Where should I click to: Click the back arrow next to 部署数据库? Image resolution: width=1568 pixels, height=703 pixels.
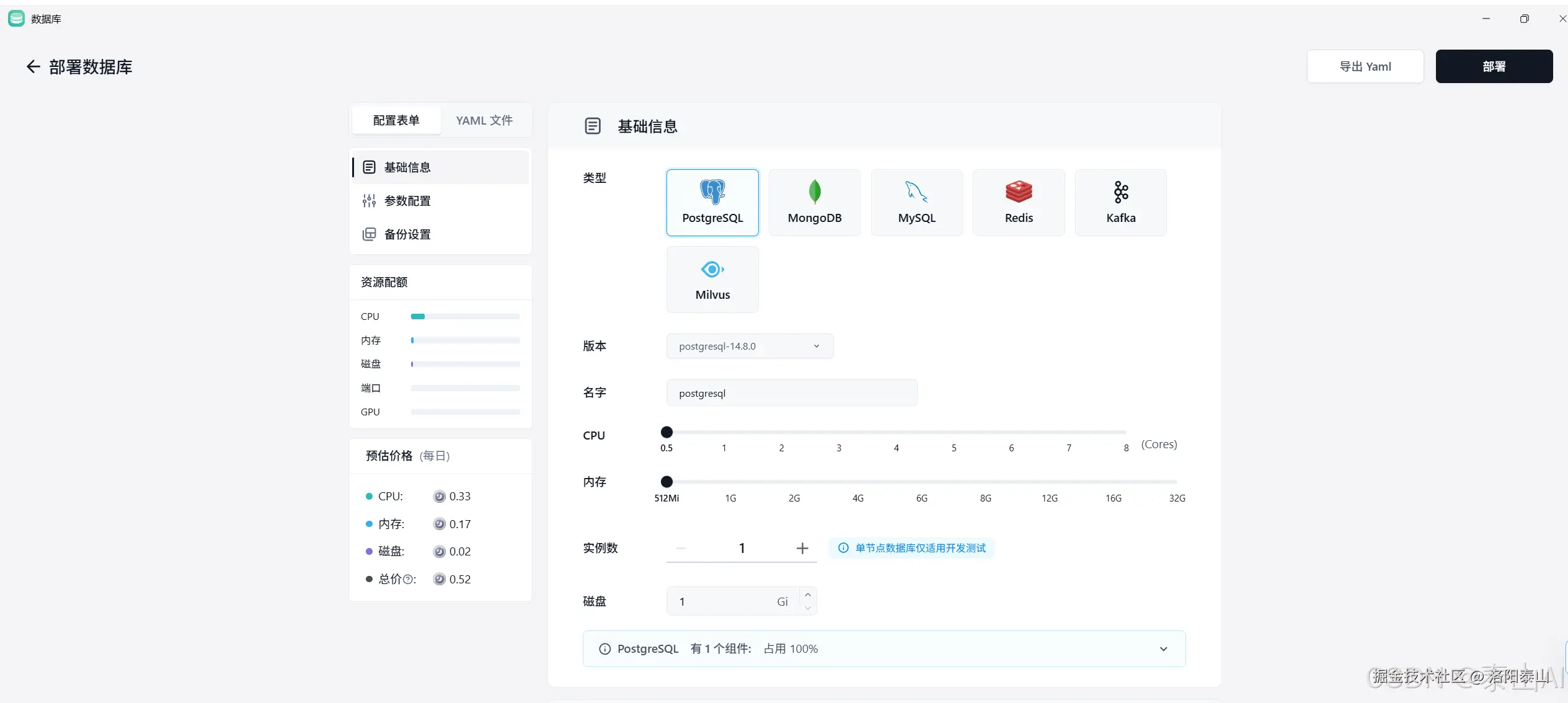point(32,66)
